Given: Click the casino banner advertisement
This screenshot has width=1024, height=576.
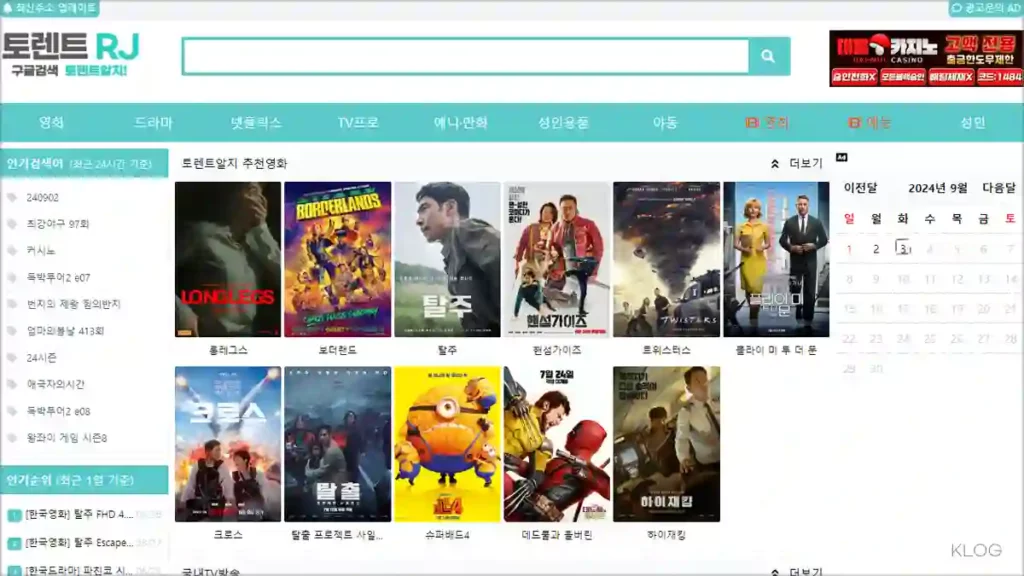Looking at the screenshot, I should 926,58.
